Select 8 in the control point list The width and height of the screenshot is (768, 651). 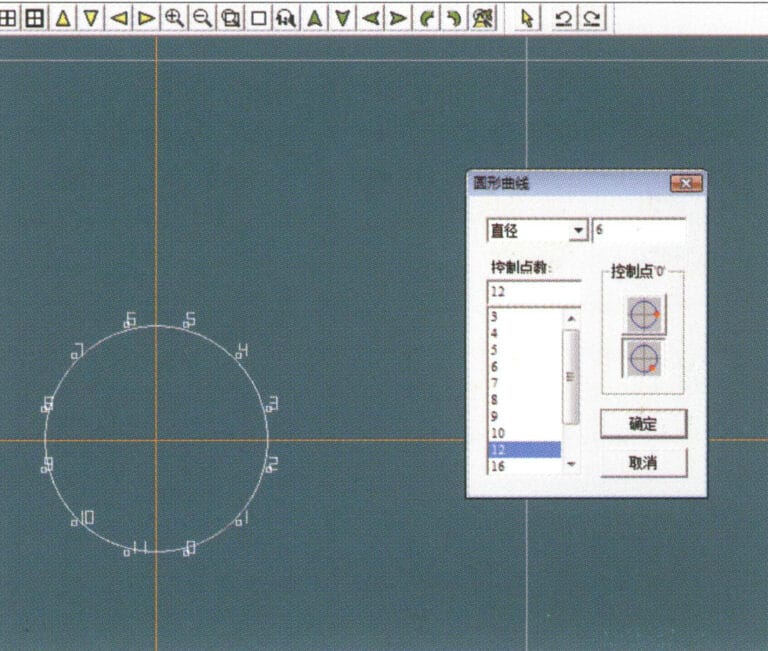coord(525,400)
